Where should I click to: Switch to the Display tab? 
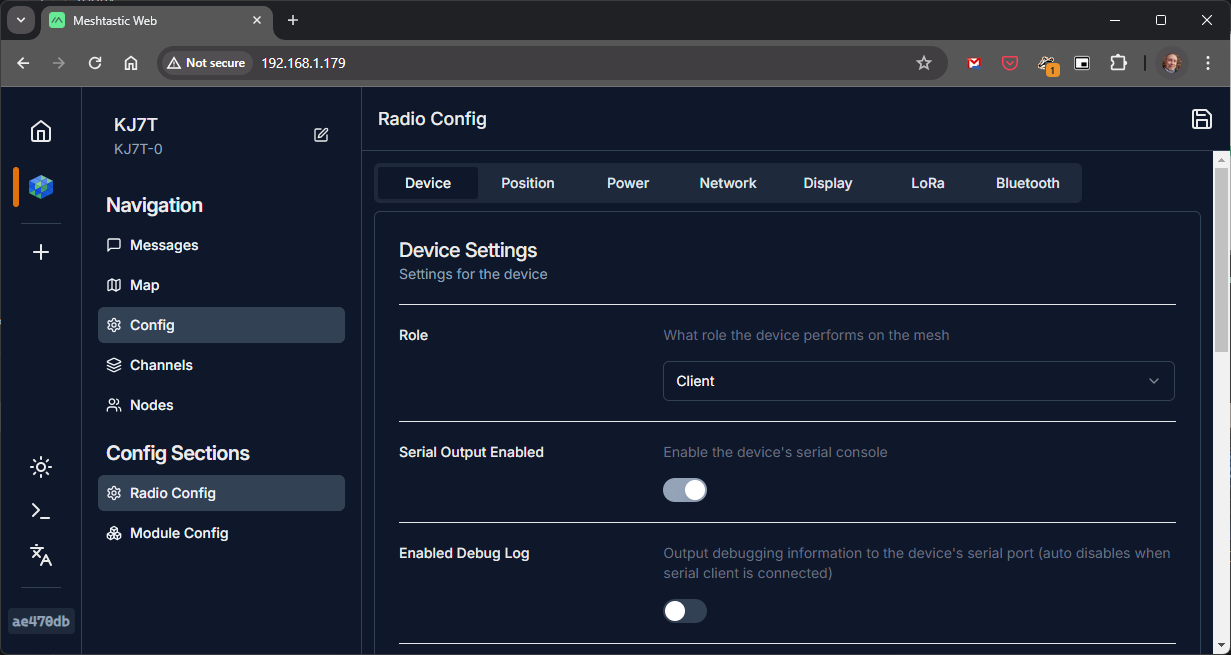(x=828, y=183)
